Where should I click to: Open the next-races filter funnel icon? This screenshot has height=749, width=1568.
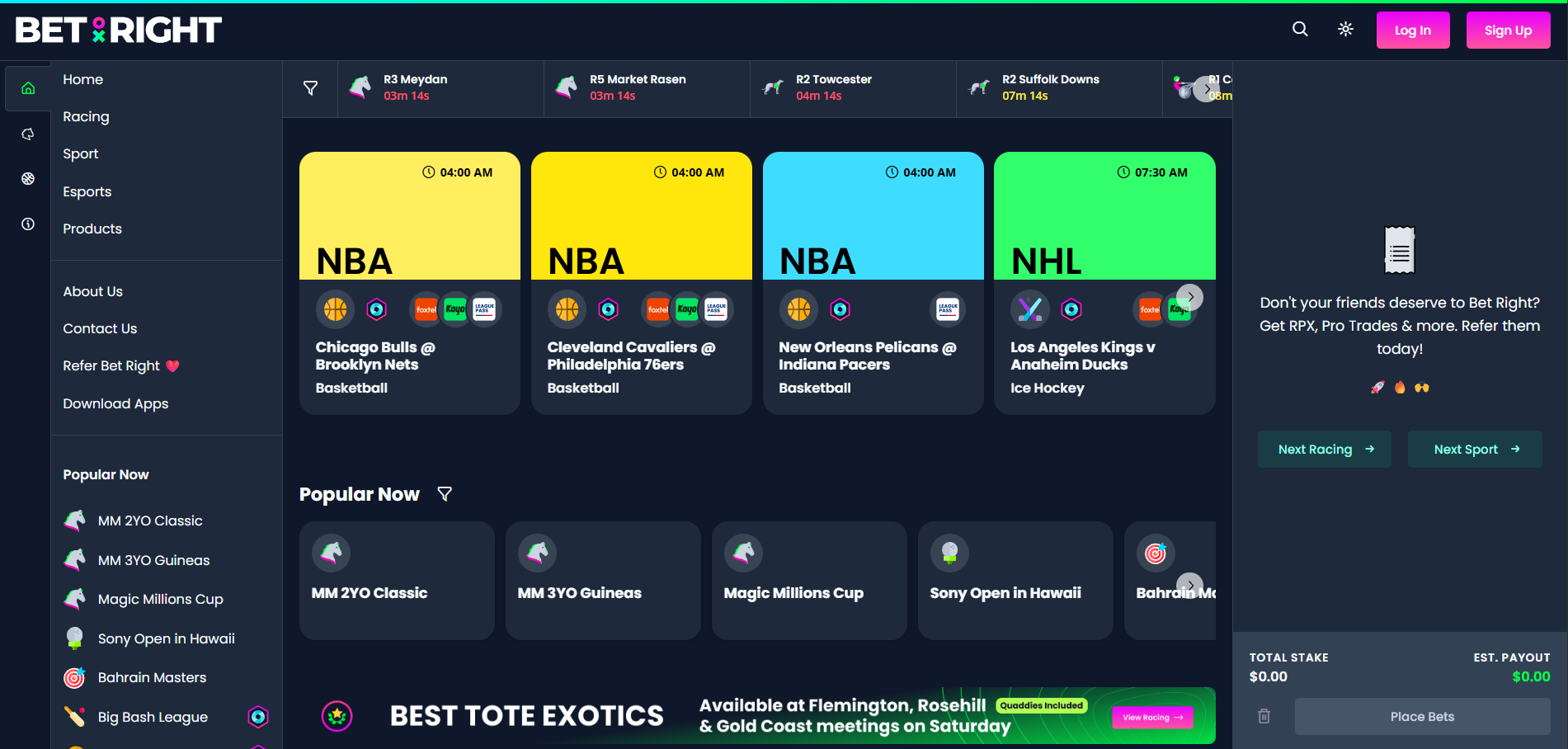click(311, 87)
